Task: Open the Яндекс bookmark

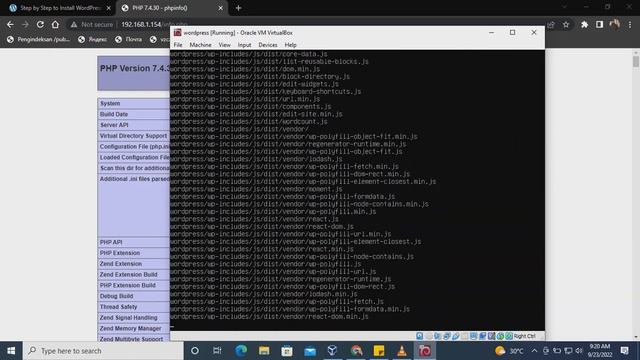Action: point(93,39)
